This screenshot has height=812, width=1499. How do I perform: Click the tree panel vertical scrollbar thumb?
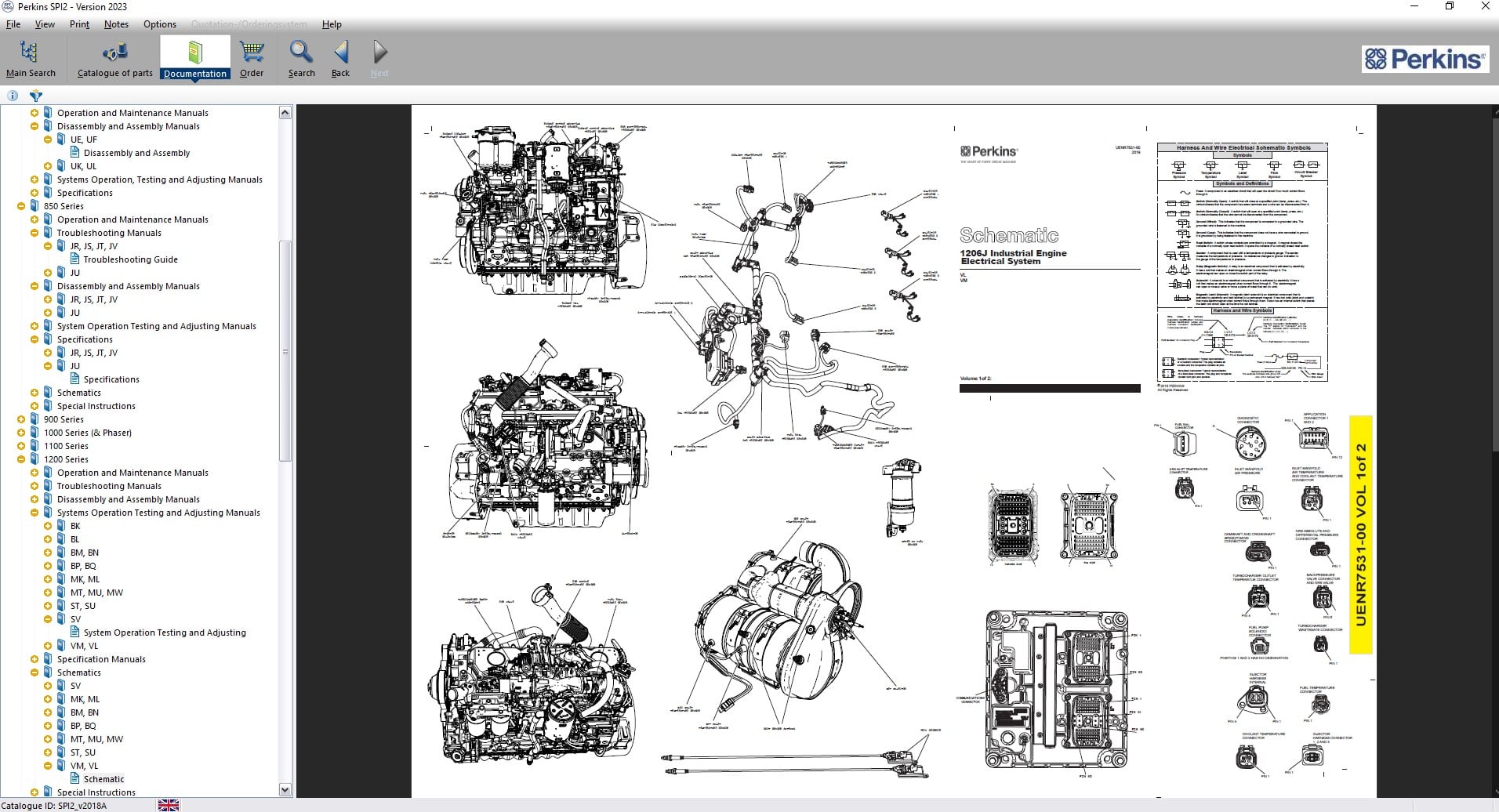(x=285, y=351)
